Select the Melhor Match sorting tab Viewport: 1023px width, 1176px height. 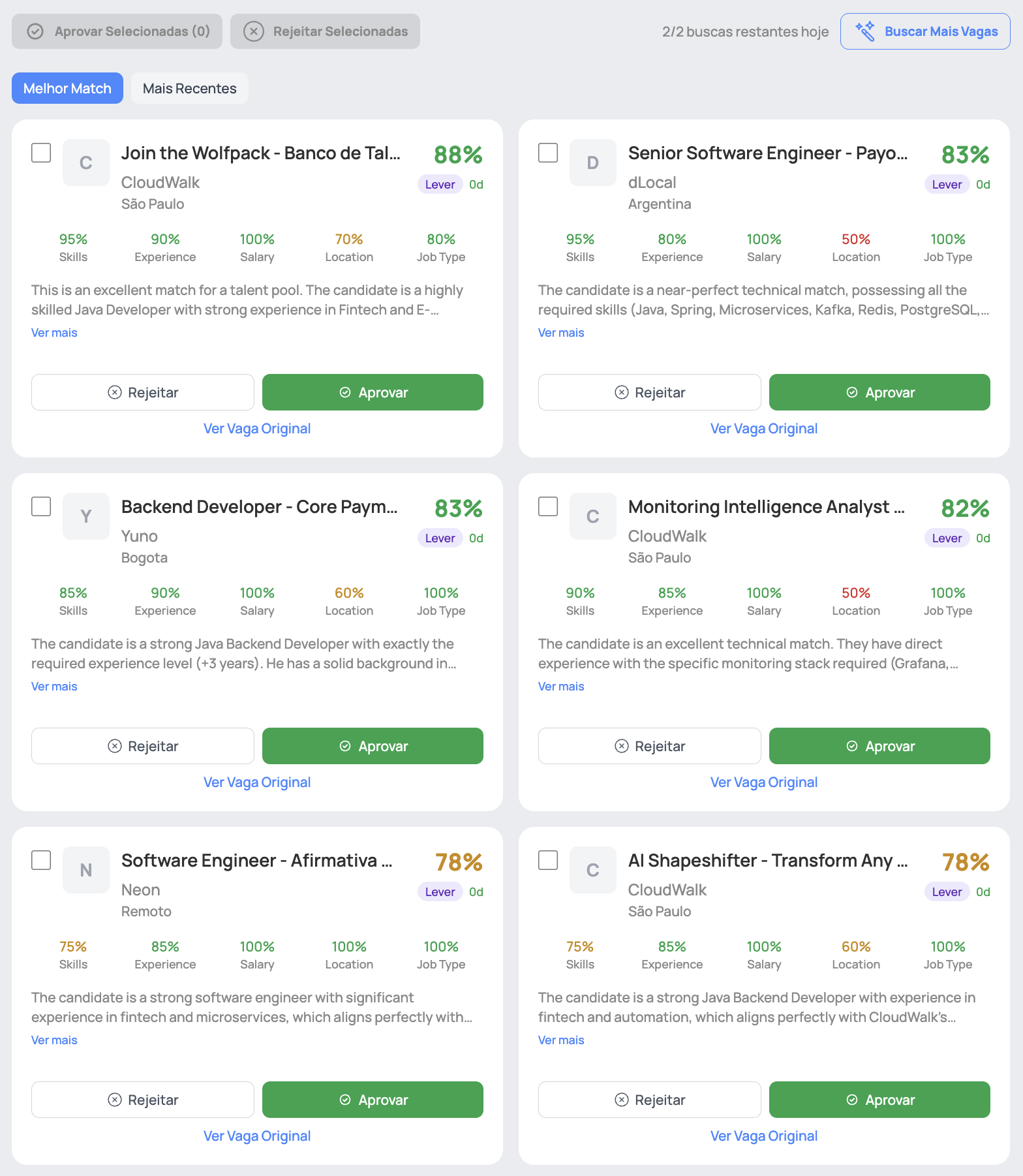click(x=67, y=87)
